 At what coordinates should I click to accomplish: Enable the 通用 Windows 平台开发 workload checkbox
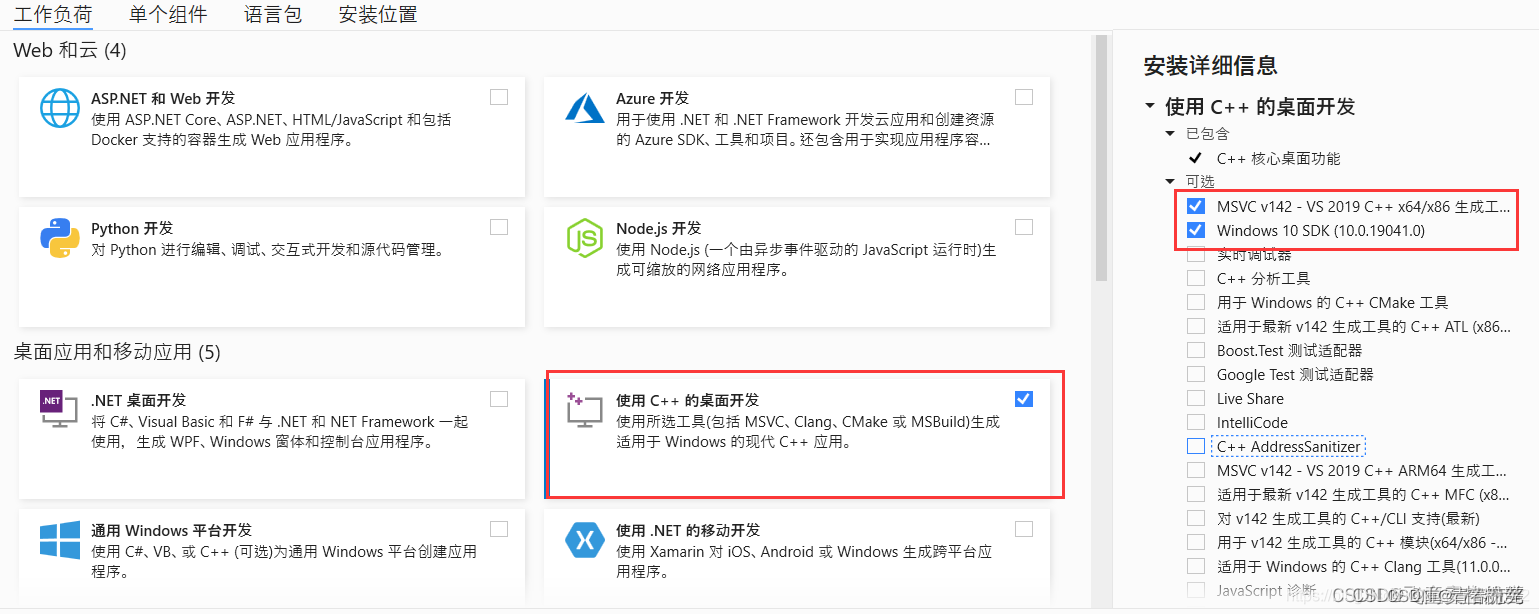click(x=499, y=529)
